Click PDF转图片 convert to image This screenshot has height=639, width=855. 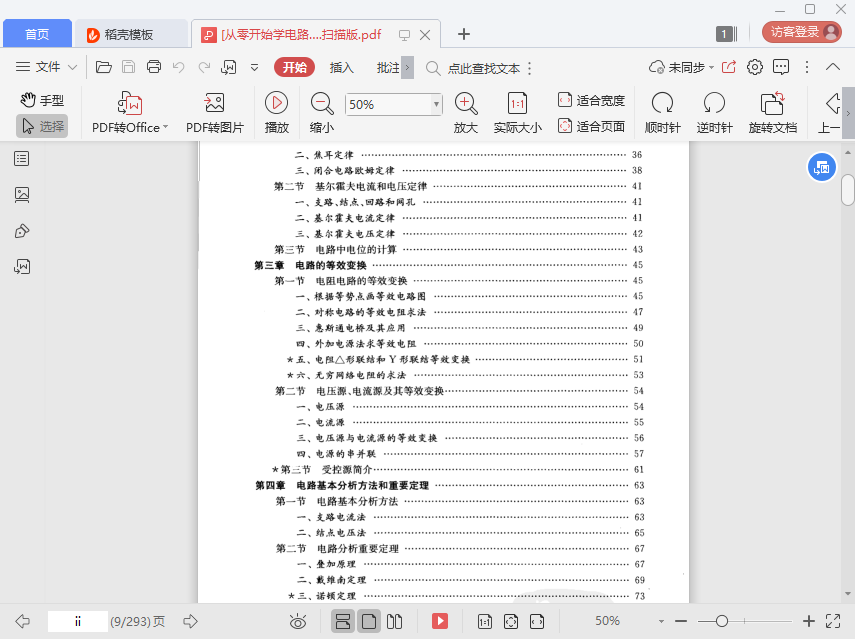pos(214,113)
